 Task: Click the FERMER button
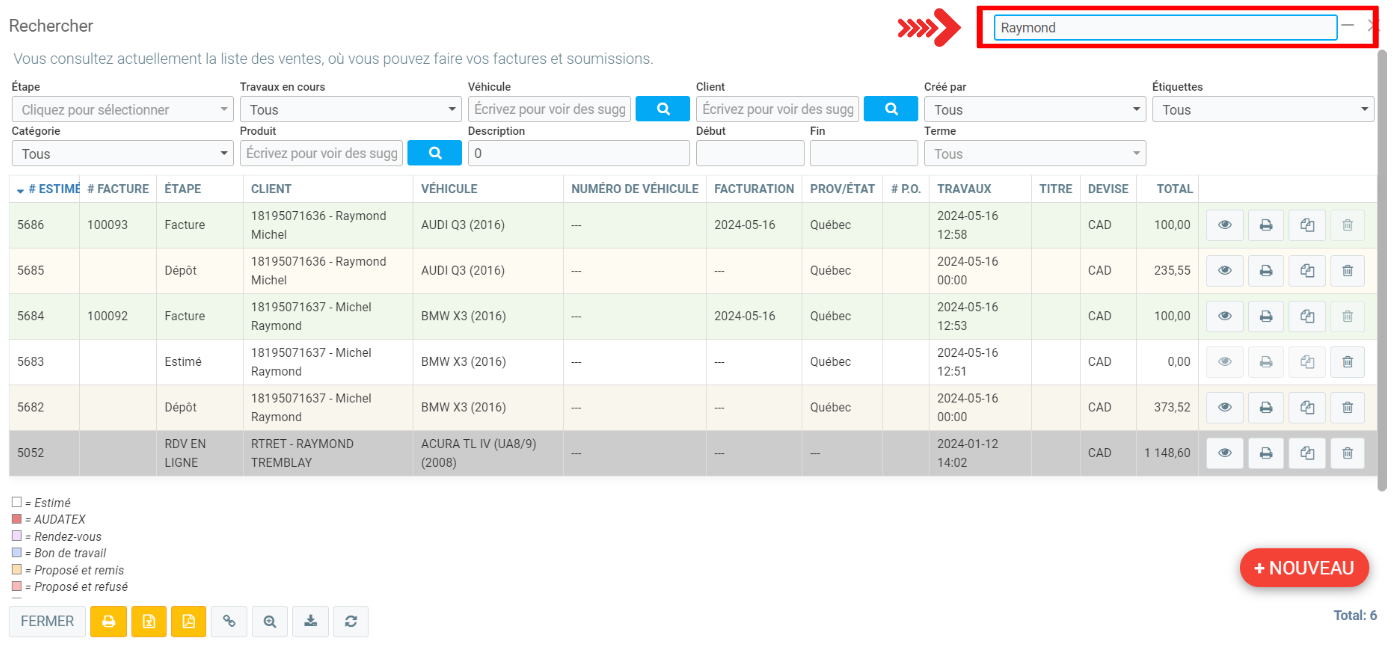click(47, 621)
